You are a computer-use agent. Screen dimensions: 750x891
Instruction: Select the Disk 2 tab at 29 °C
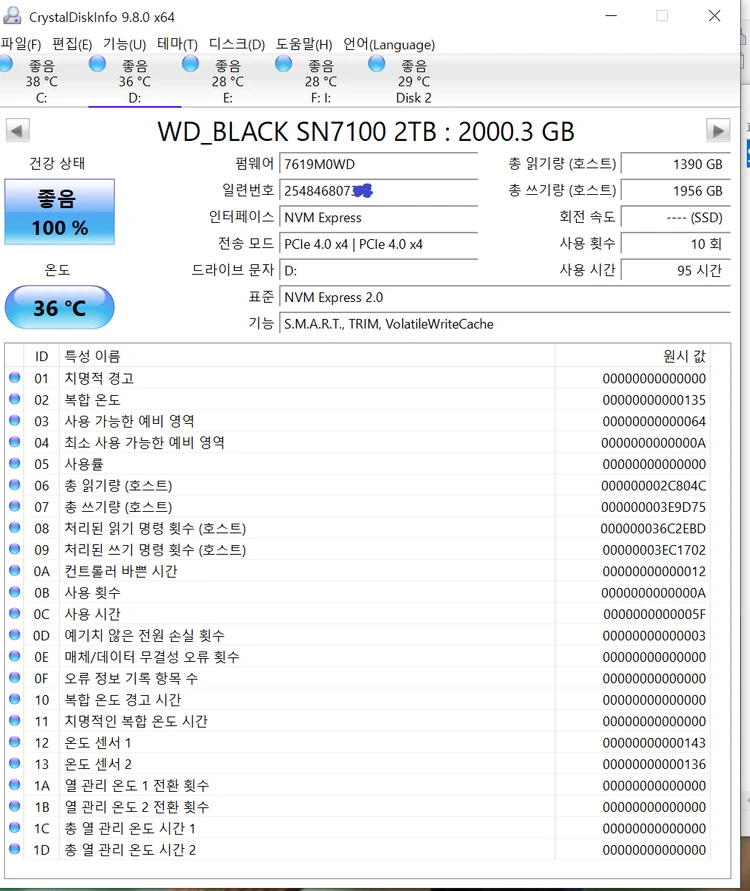click(414, 81)
